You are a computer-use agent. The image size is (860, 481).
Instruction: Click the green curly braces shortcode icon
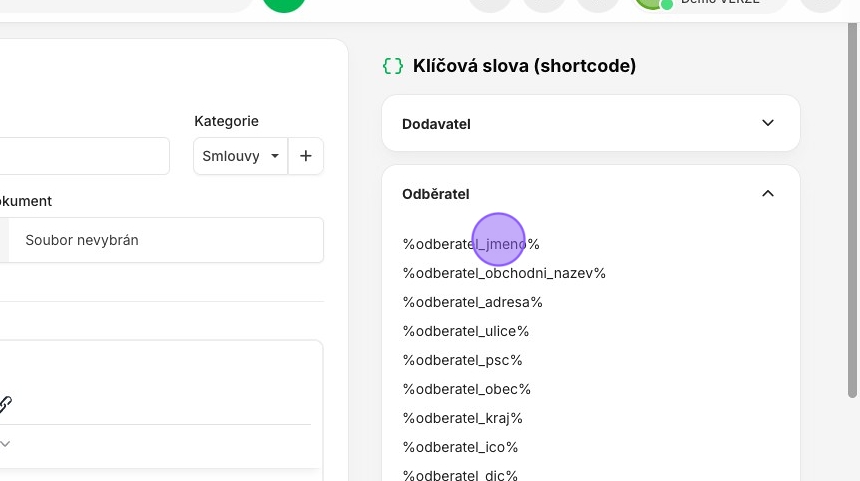pyautogui.click(x=393, y=66)
